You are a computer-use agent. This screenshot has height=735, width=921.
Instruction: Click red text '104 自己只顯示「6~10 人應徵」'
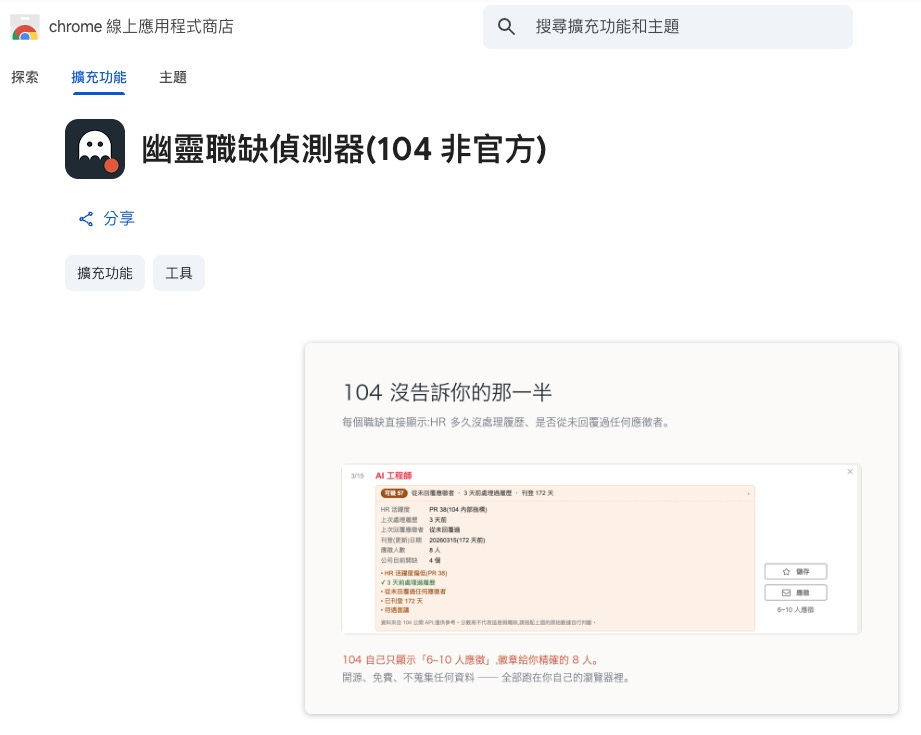(417, 660)
